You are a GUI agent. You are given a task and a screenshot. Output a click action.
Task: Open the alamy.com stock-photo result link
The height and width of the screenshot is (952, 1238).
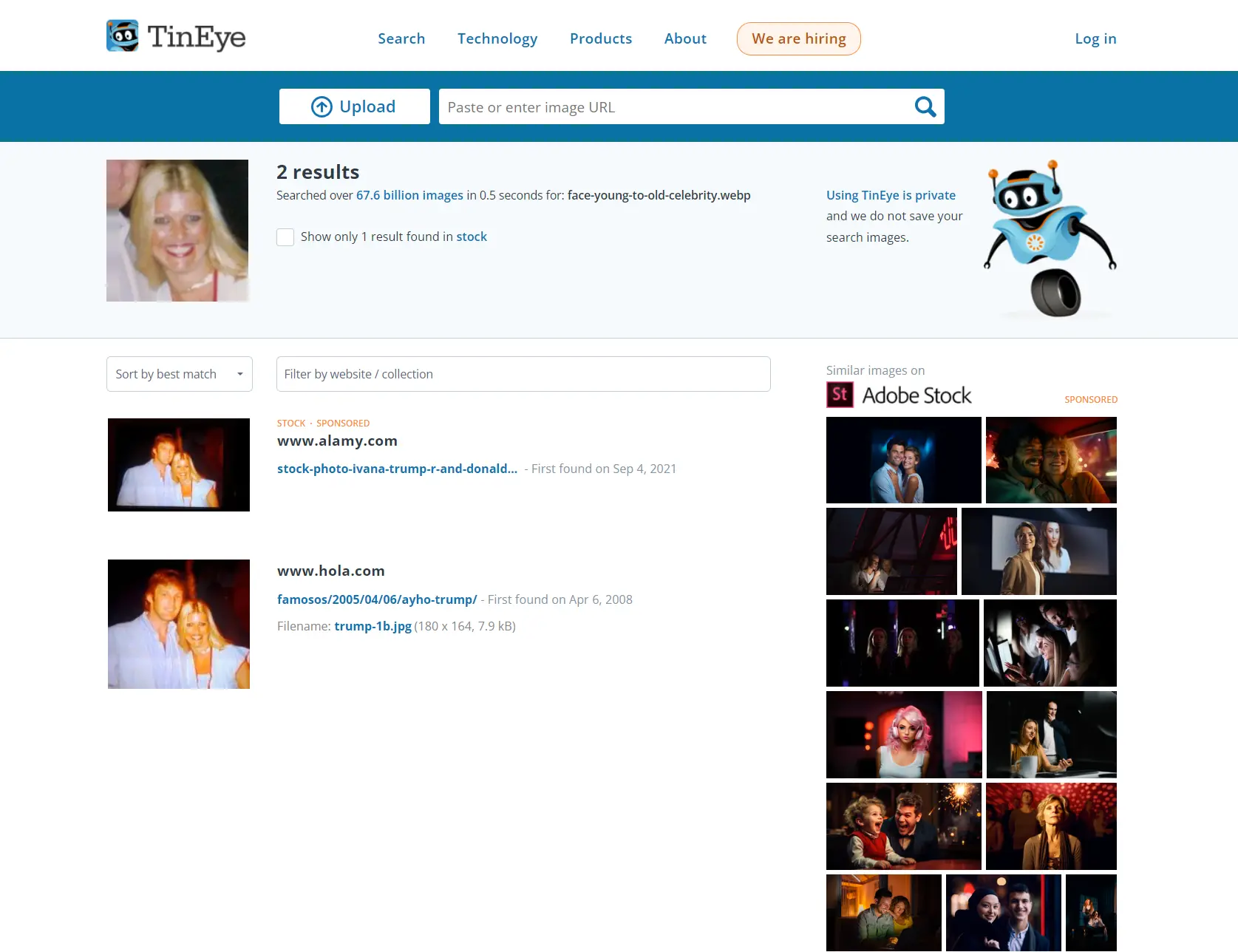click(397, 469)
